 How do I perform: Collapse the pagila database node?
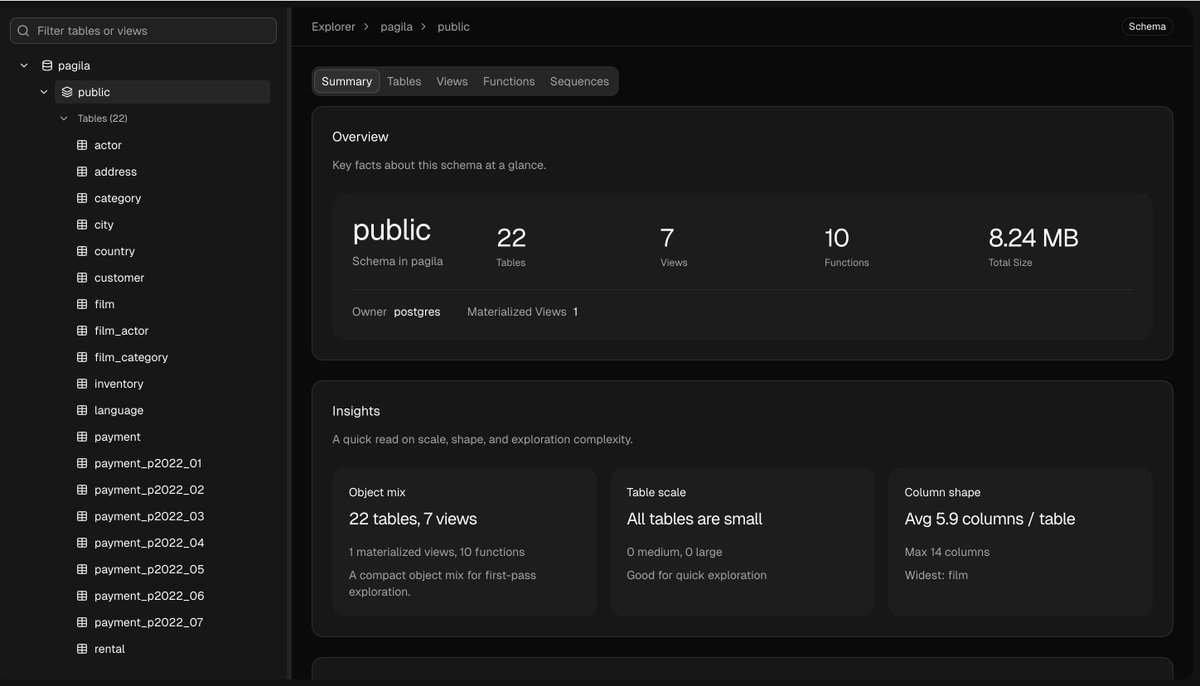pos(24,66)
